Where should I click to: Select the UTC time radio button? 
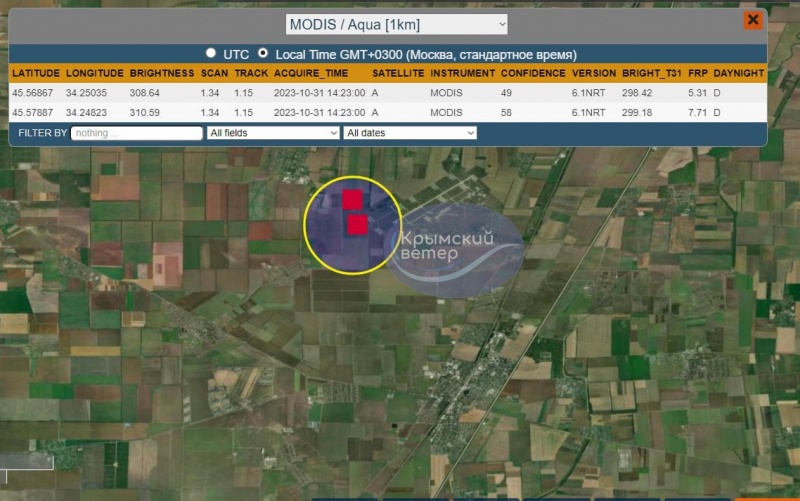point(210,53)
